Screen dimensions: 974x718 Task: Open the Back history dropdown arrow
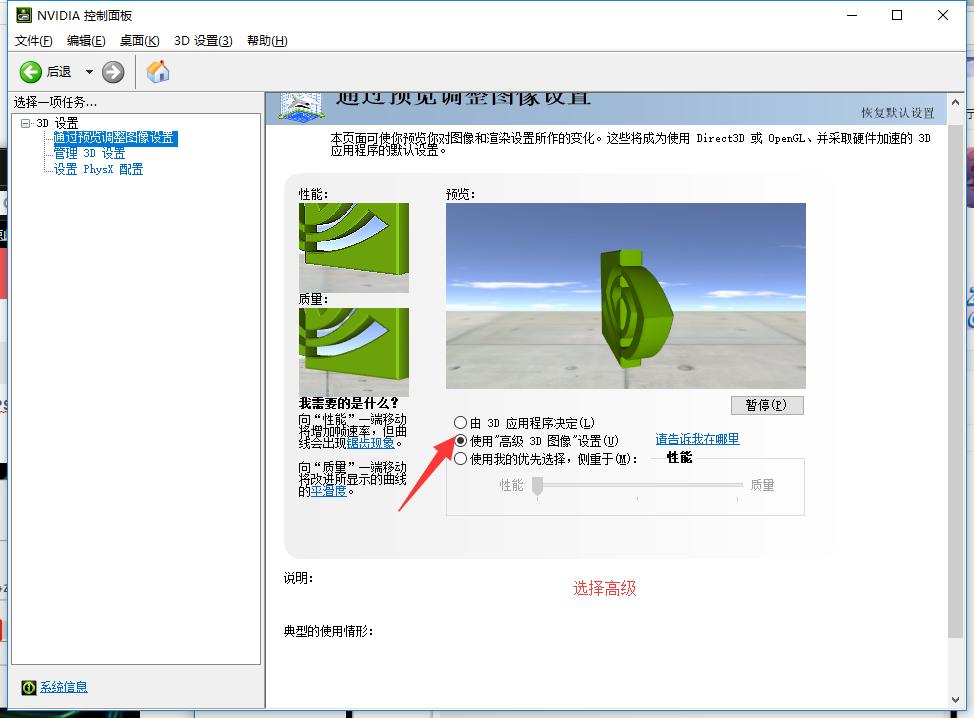pyautogui.click(x=89, y=72)
